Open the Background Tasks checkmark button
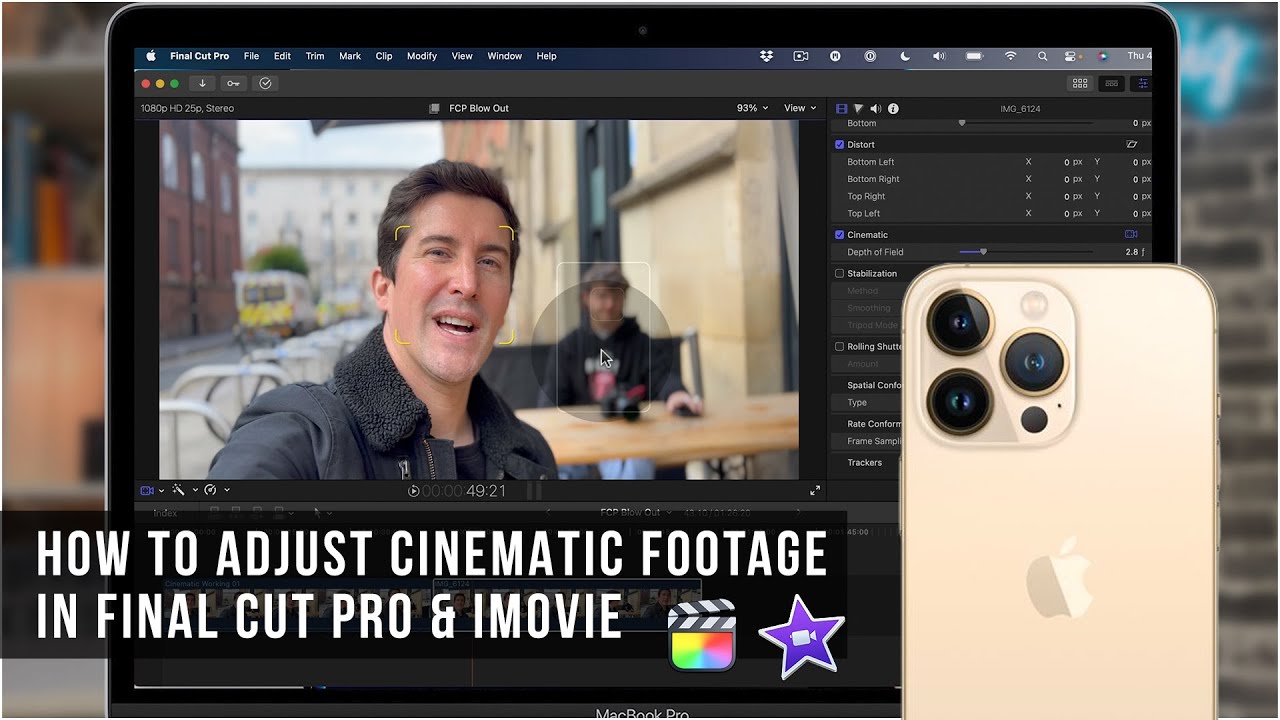 (x=265, y=84)
